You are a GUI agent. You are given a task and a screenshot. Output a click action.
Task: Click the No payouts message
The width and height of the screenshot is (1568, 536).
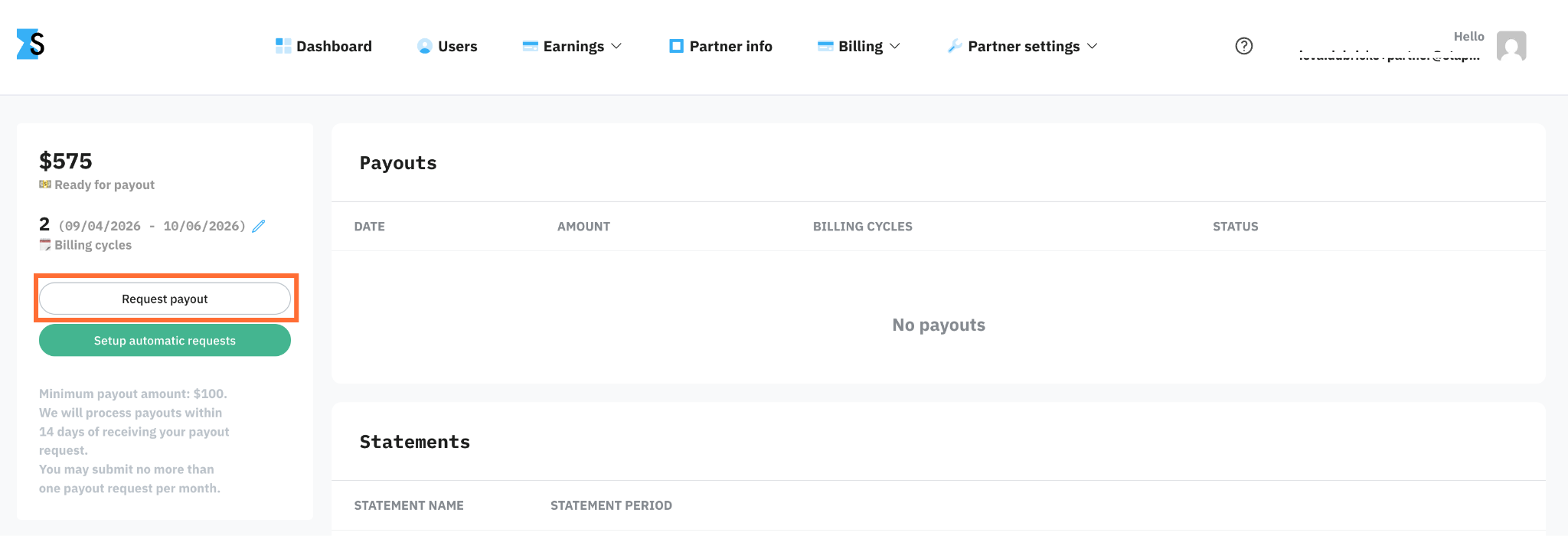coord(939,325)
